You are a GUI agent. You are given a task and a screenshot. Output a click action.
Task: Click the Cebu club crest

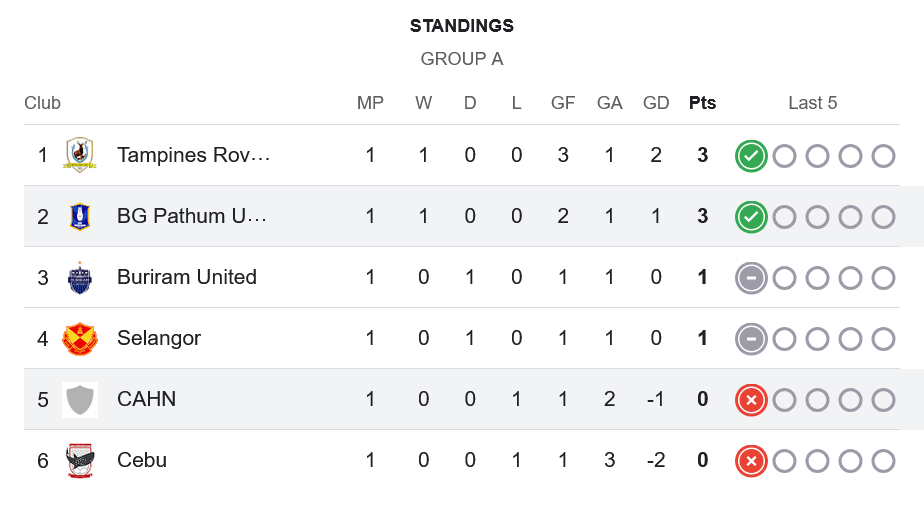(80, 460)
